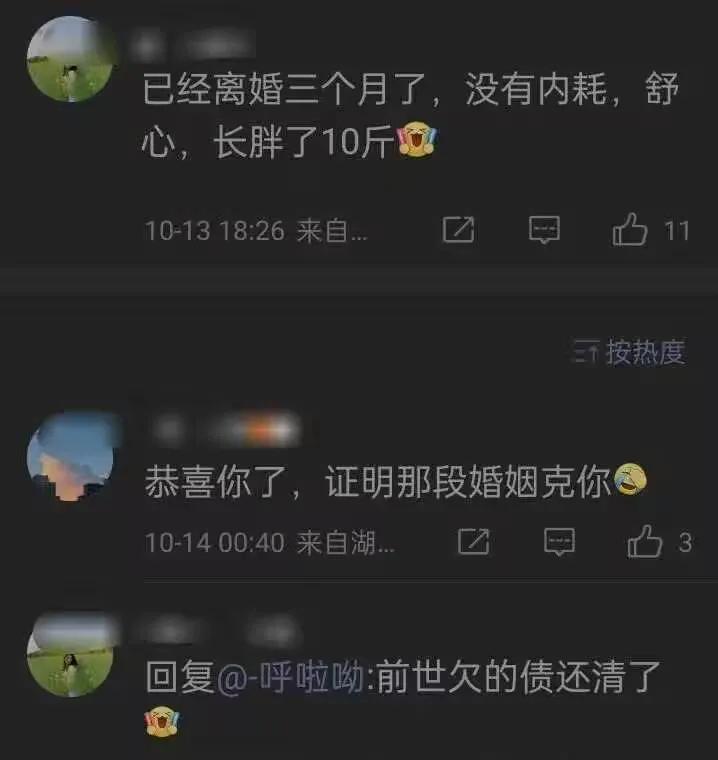This screenshot has height=760, width=718.
Task: Share the reply posted 10-14 00:40
Action: point(473,541)
